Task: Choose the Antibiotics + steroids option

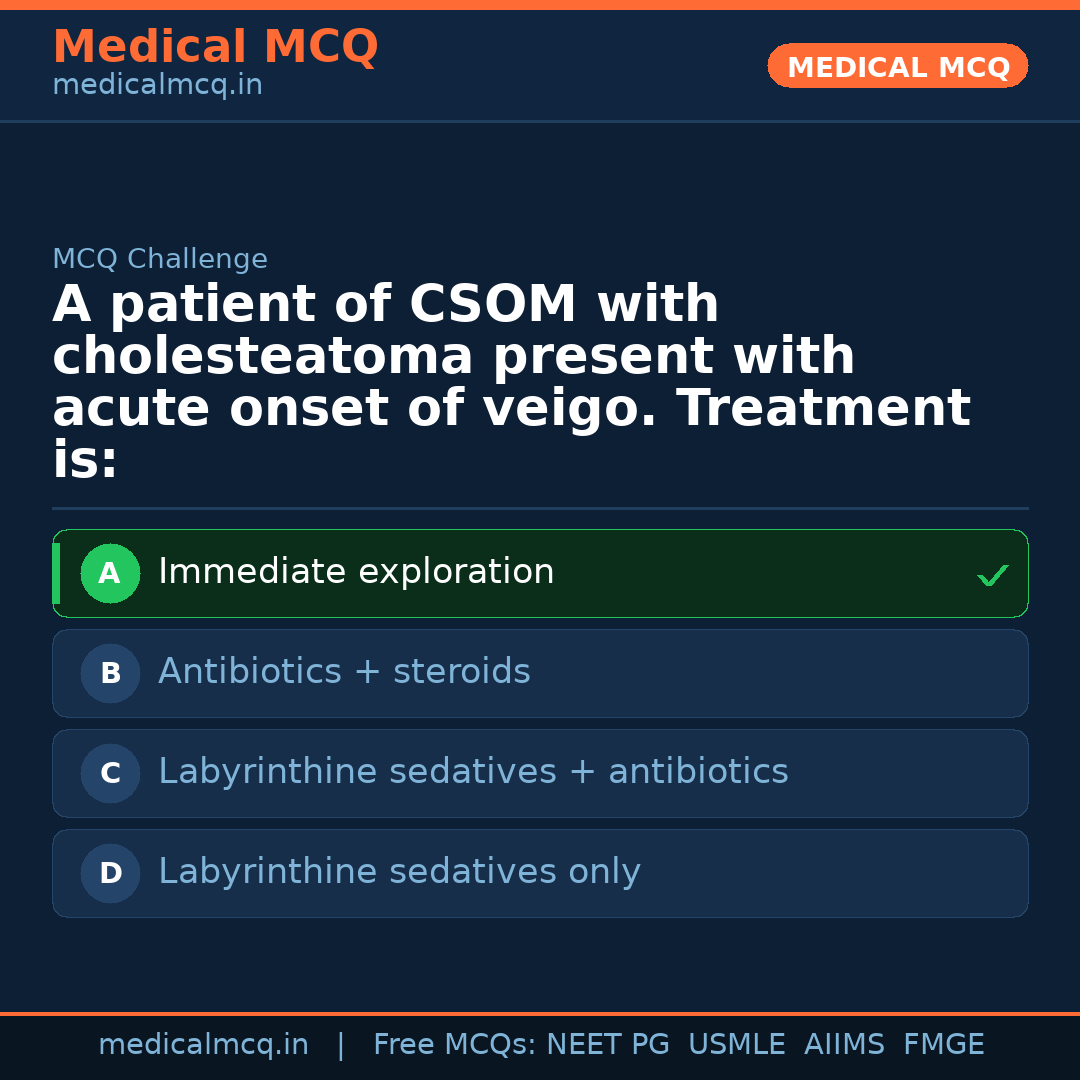Action: coord(344,672)
